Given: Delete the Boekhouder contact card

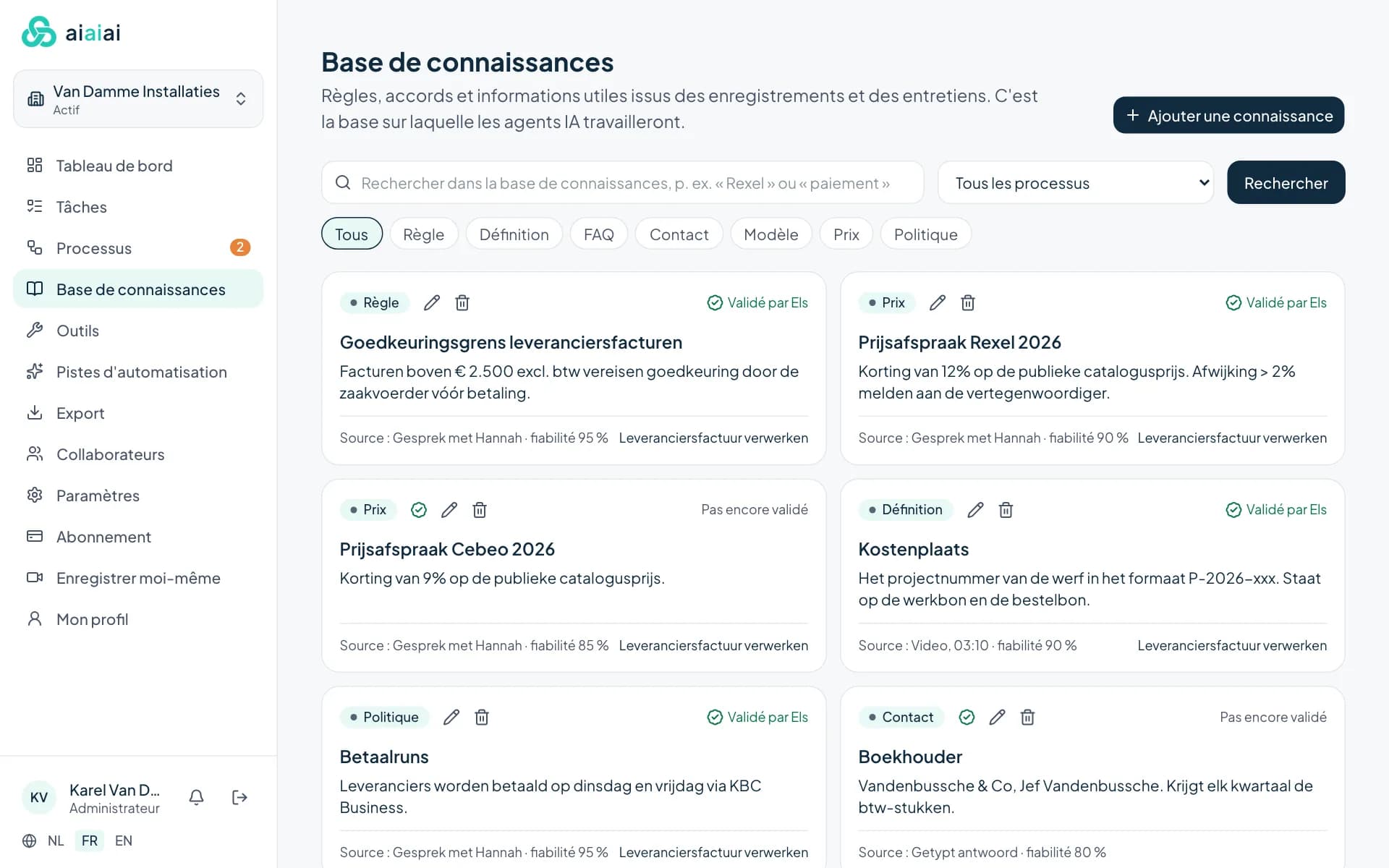Looking at the screenshot, I should point(1027,718).
